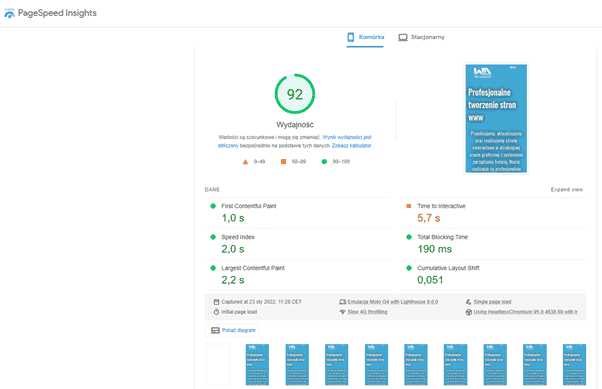Image resolution: width=602 pixels, height=389 pixels.
Task: Click the mobile phone icon on Komórka tab
Action: pyautogui.click(x=351, y=37)
